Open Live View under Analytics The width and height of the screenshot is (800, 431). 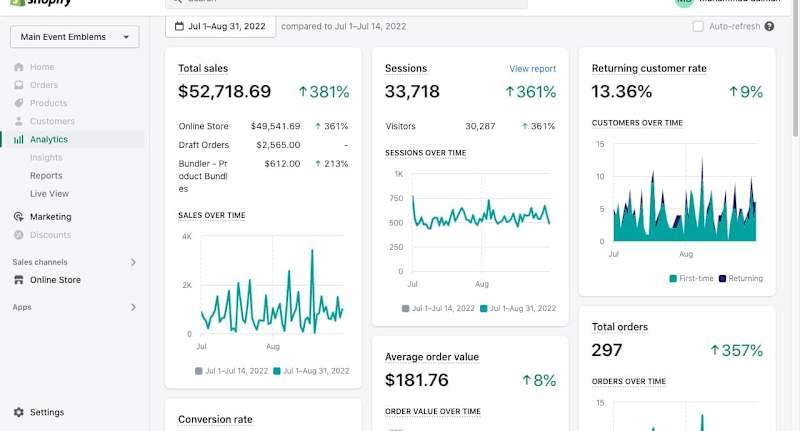49,194
